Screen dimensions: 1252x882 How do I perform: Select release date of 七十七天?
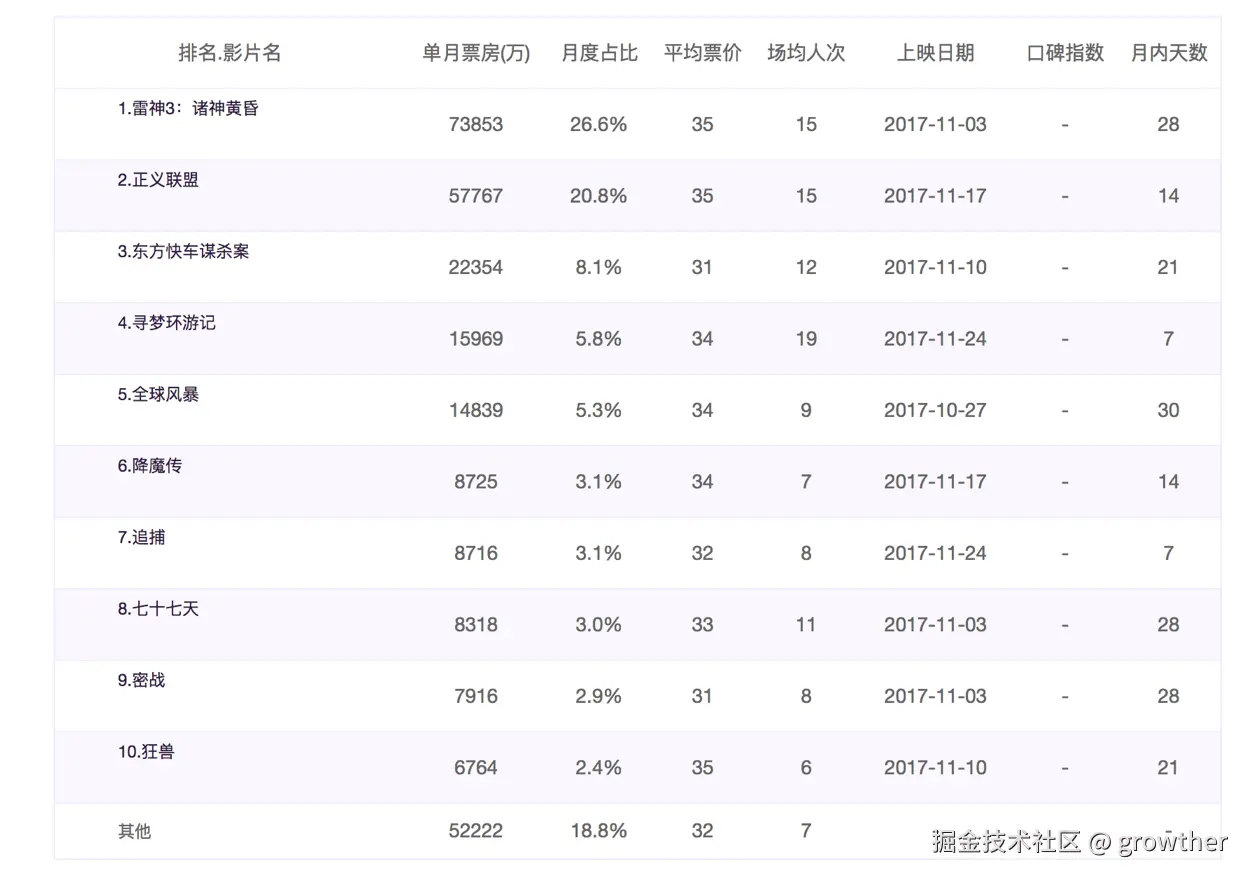pos(935,625)
